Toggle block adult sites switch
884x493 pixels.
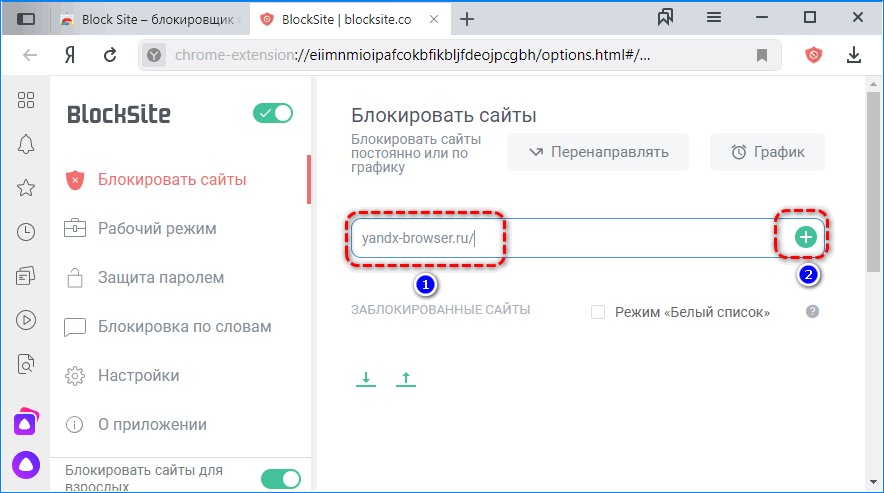point(281,479)
